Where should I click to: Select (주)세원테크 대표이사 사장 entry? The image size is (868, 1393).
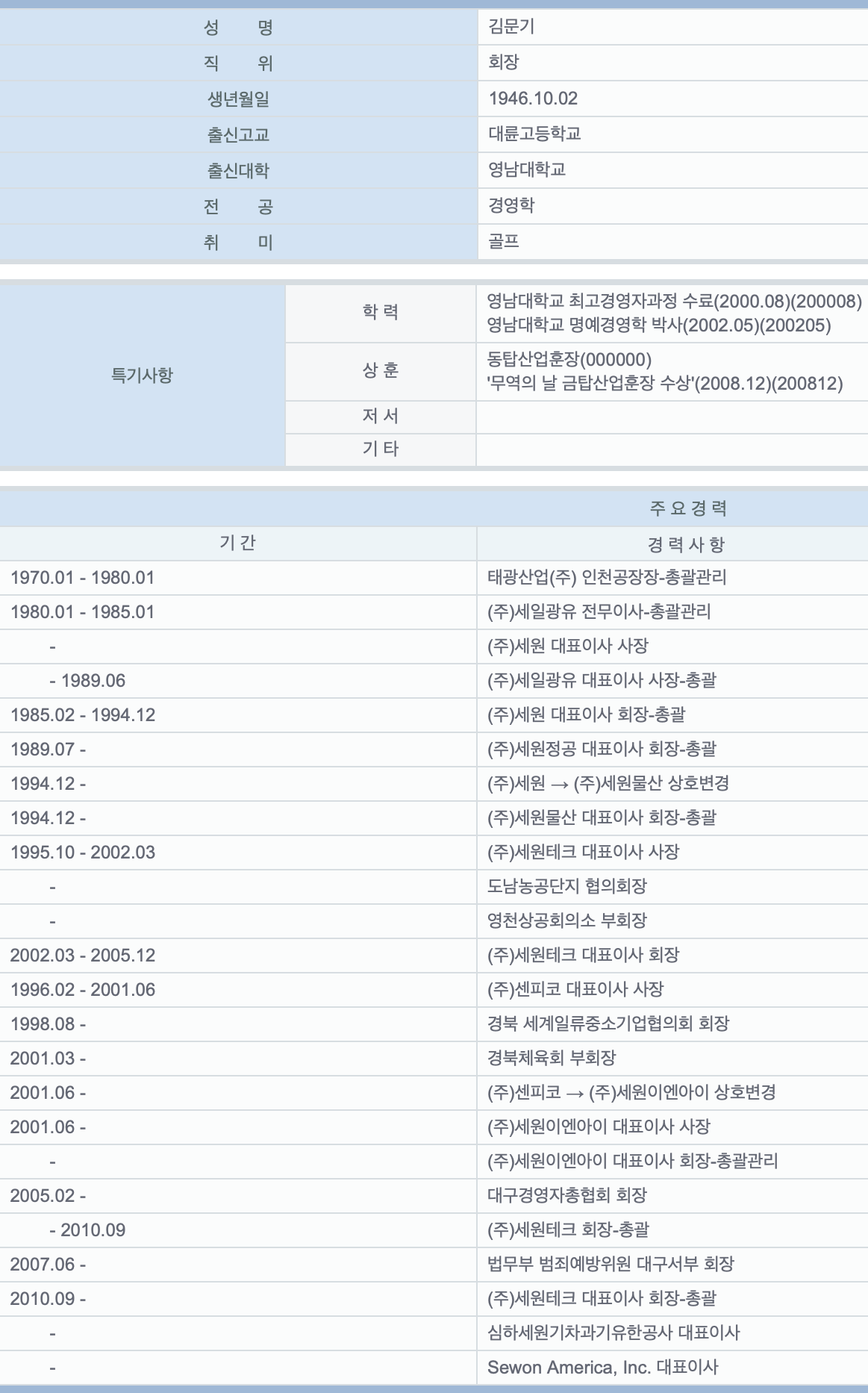[584, 852]
